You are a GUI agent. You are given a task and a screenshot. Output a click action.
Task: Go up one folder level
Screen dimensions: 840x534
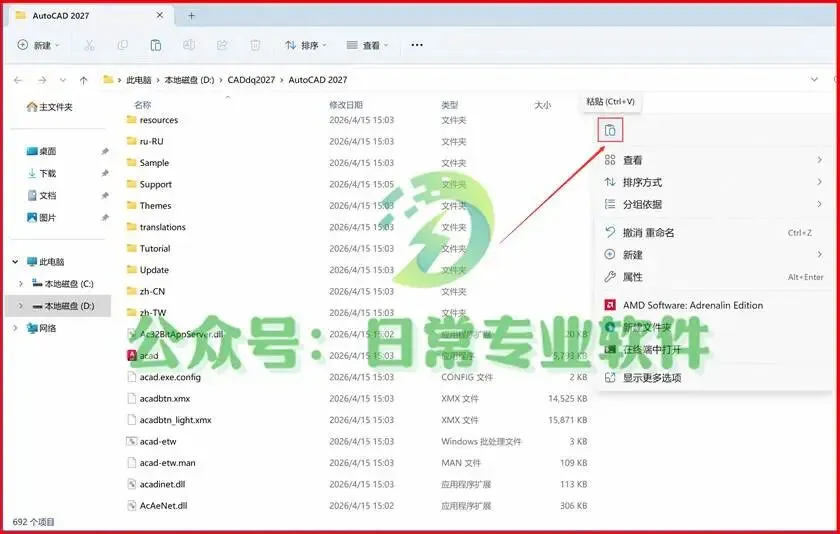point(84,80)
